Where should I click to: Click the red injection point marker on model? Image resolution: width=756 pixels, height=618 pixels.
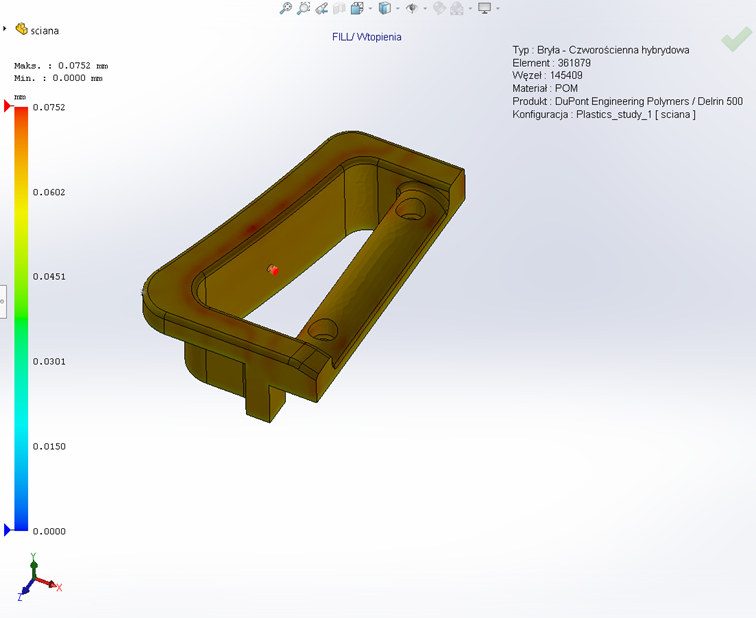click(x=274, y=270)
